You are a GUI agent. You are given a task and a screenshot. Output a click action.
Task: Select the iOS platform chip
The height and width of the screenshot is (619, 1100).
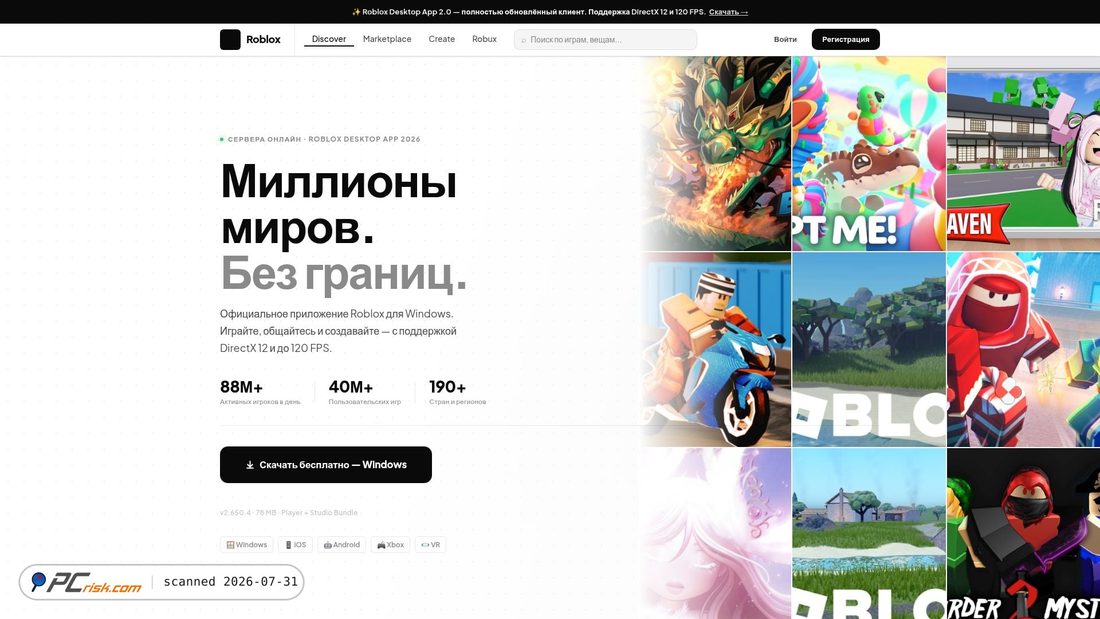[x=295, y=545]
